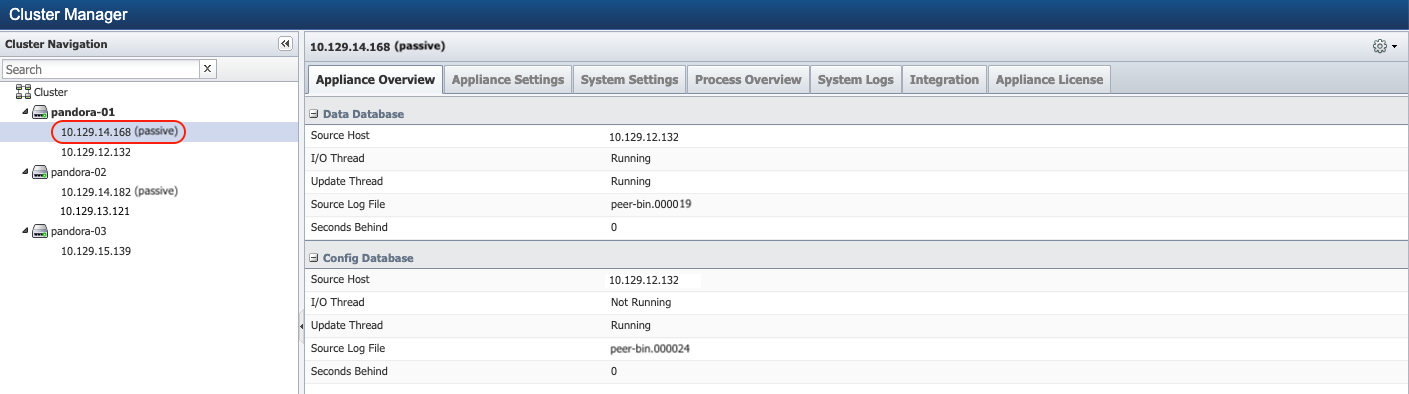Collapse the pandora-02 tree node arrow

pos(25,172)
